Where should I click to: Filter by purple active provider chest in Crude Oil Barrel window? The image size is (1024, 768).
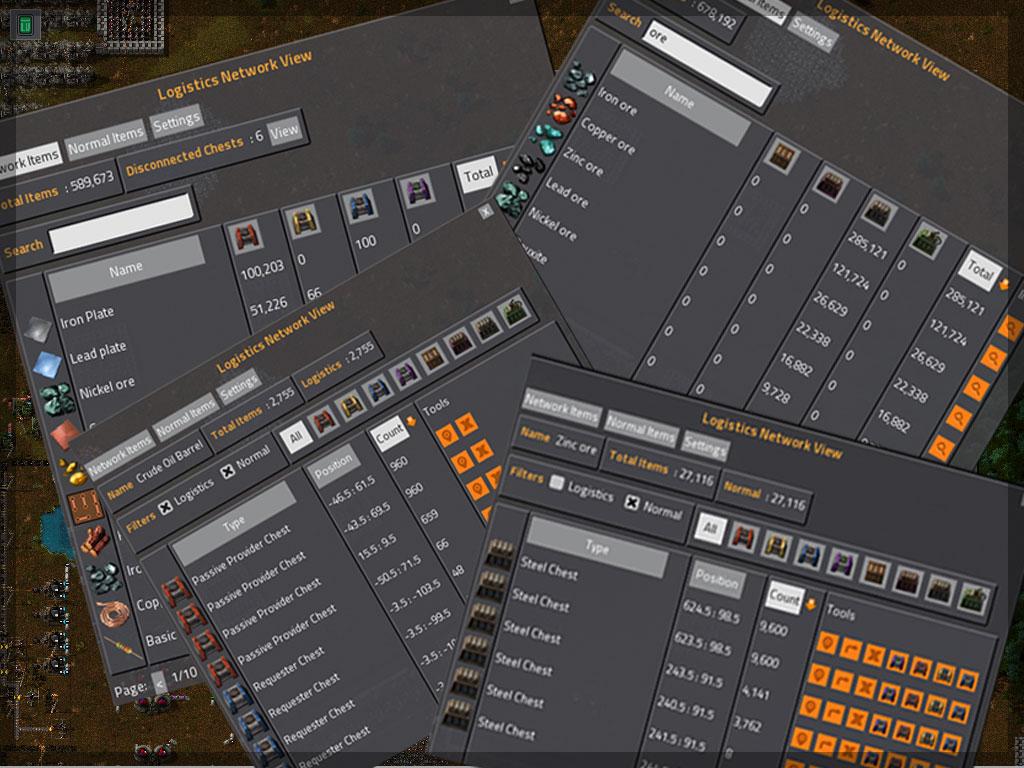click(x=404, y=376)
